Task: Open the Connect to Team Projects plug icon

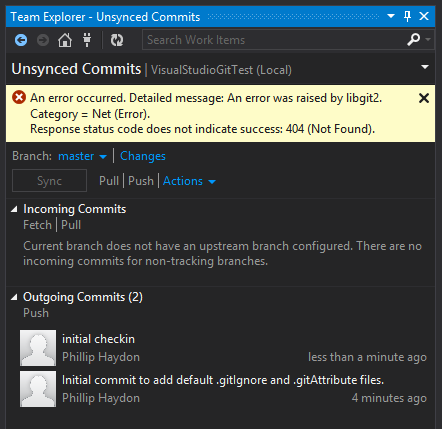Action: tap(87, 40)
